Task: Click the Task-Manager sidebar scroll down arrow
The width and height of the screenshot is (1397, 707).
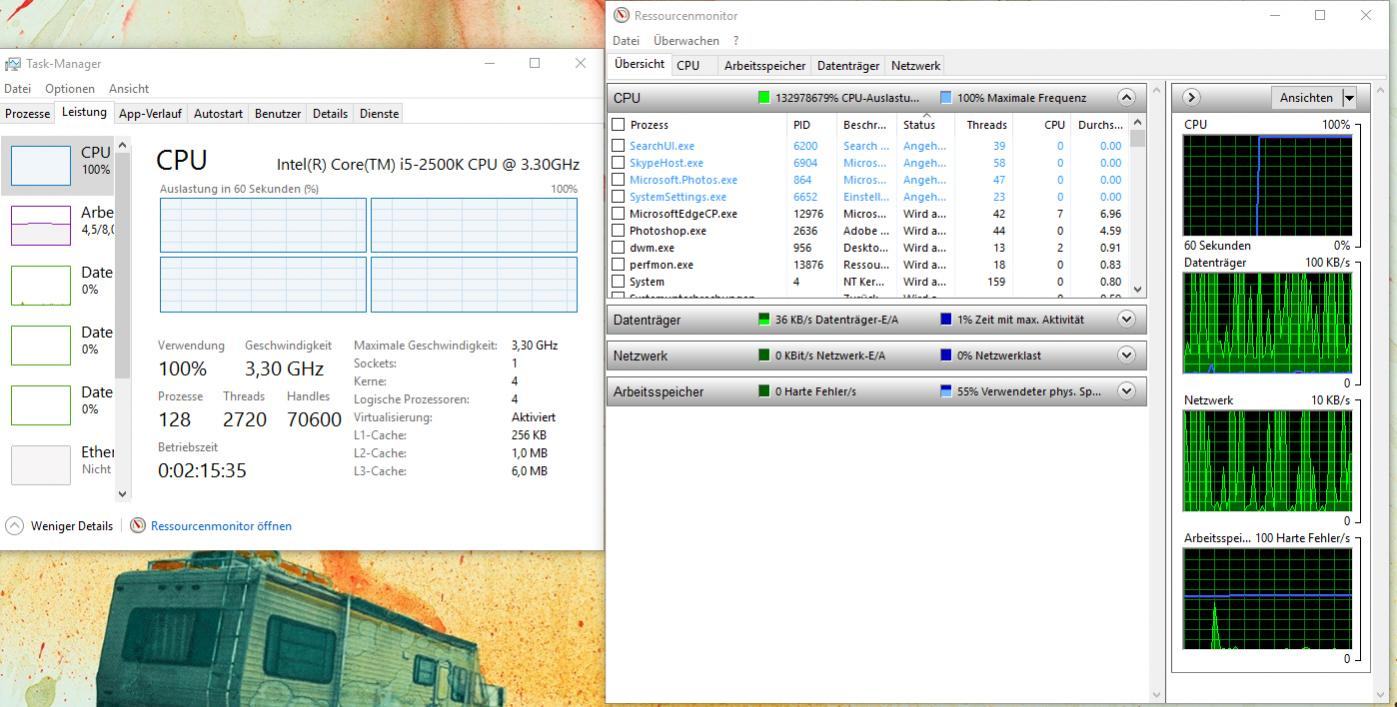Action: (x=123, y=493)
